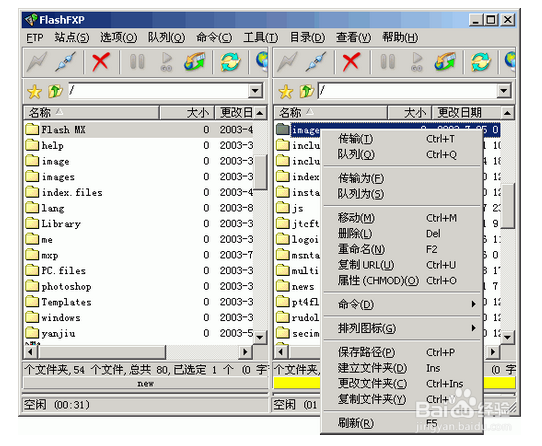Choose 传输(T) from context menu
The height and width of the screenshot is (446, 542).
(402, 139)
